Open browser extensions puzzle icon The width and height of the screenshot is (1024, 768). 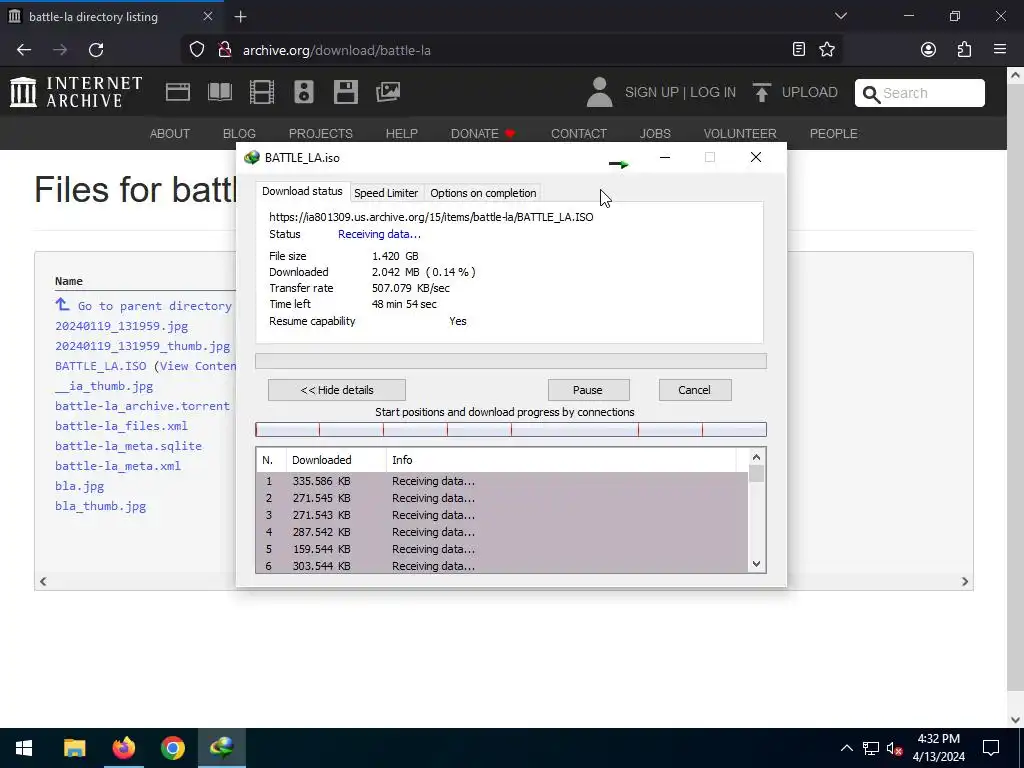coord(965,50)
